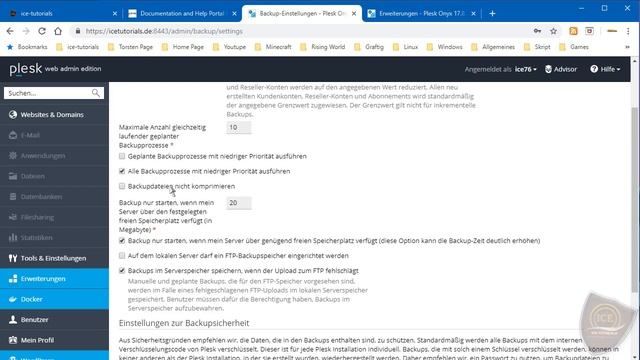Viewport: 640px width, 360px height.
Task: Enable Geplante Backupprozesse mit niedriger Priorität
Action: point(122,156)
